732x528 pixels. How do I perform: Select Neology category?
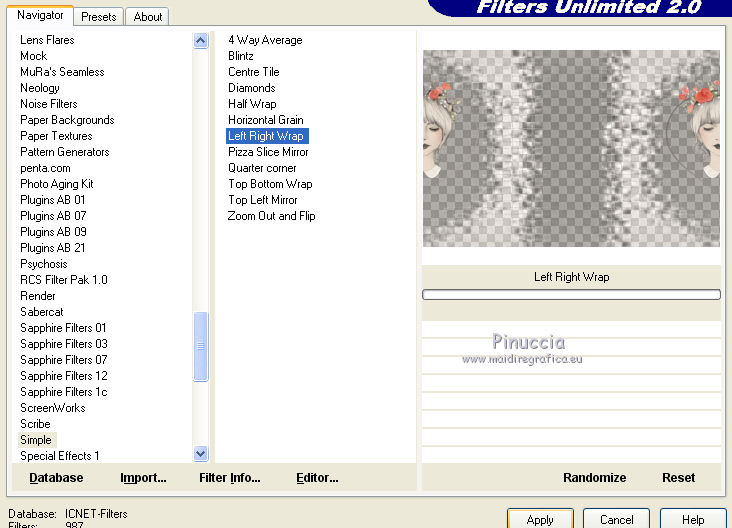40,88
